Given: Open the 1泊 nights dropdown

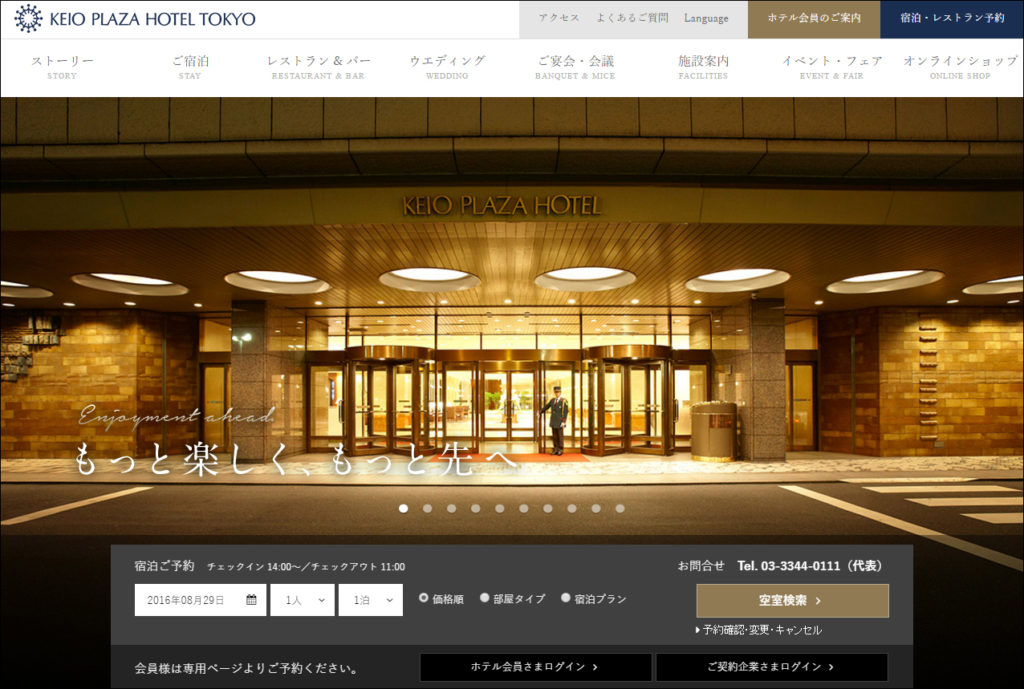Looking at the screenshot, I should point(369,600).
